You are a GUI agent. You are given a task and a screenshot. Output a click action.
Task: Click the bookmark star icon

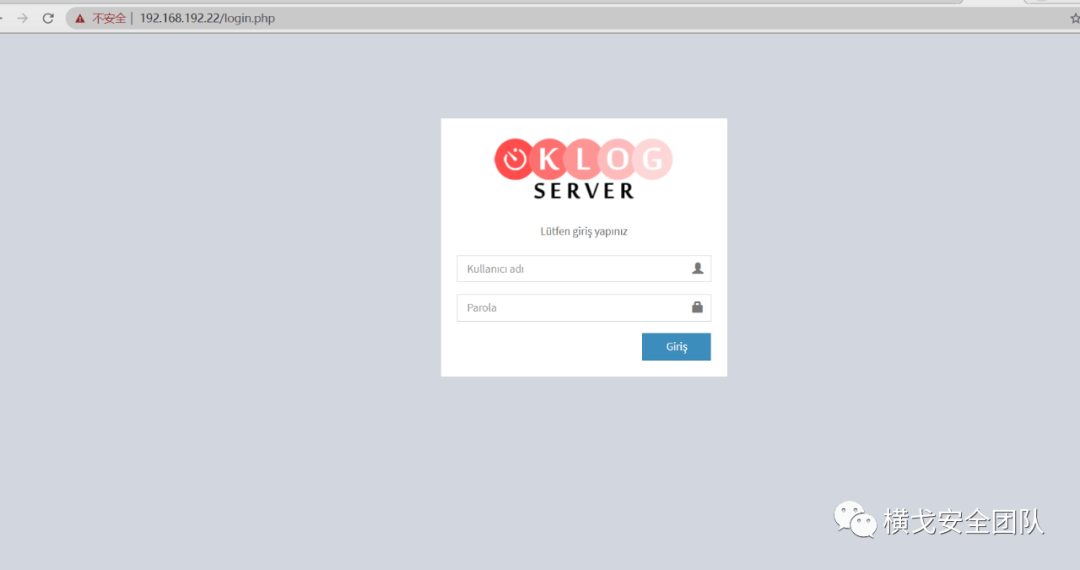coord(1074,19)
